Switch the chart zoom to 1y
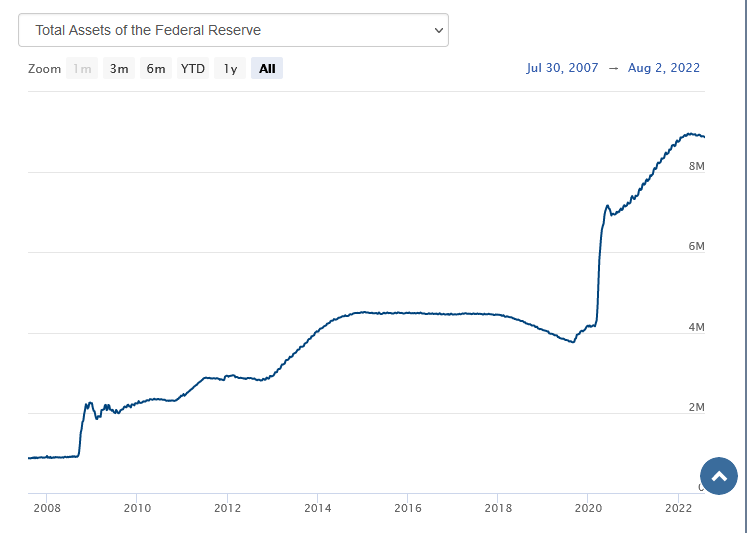The image size is (747, 533). click(230, 69)
